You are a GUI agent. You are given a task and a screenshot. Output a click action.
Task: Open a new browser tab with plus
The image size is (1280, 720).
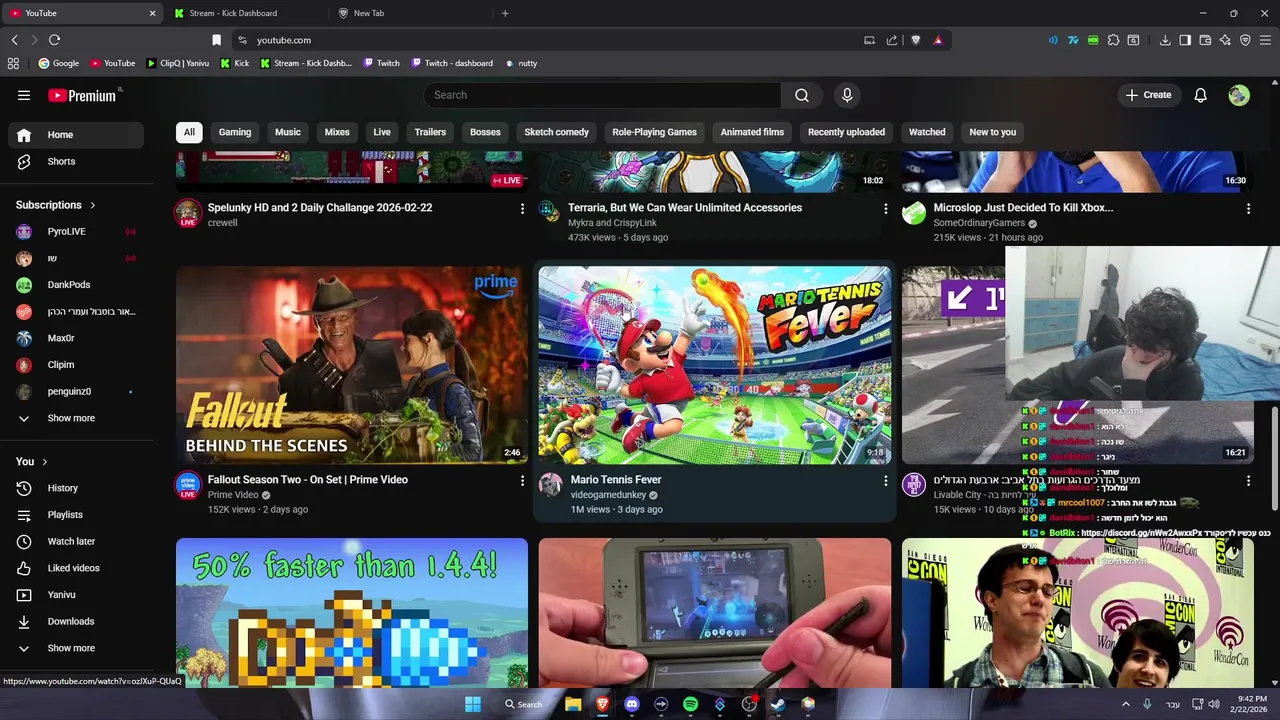[x=505, y=13]
